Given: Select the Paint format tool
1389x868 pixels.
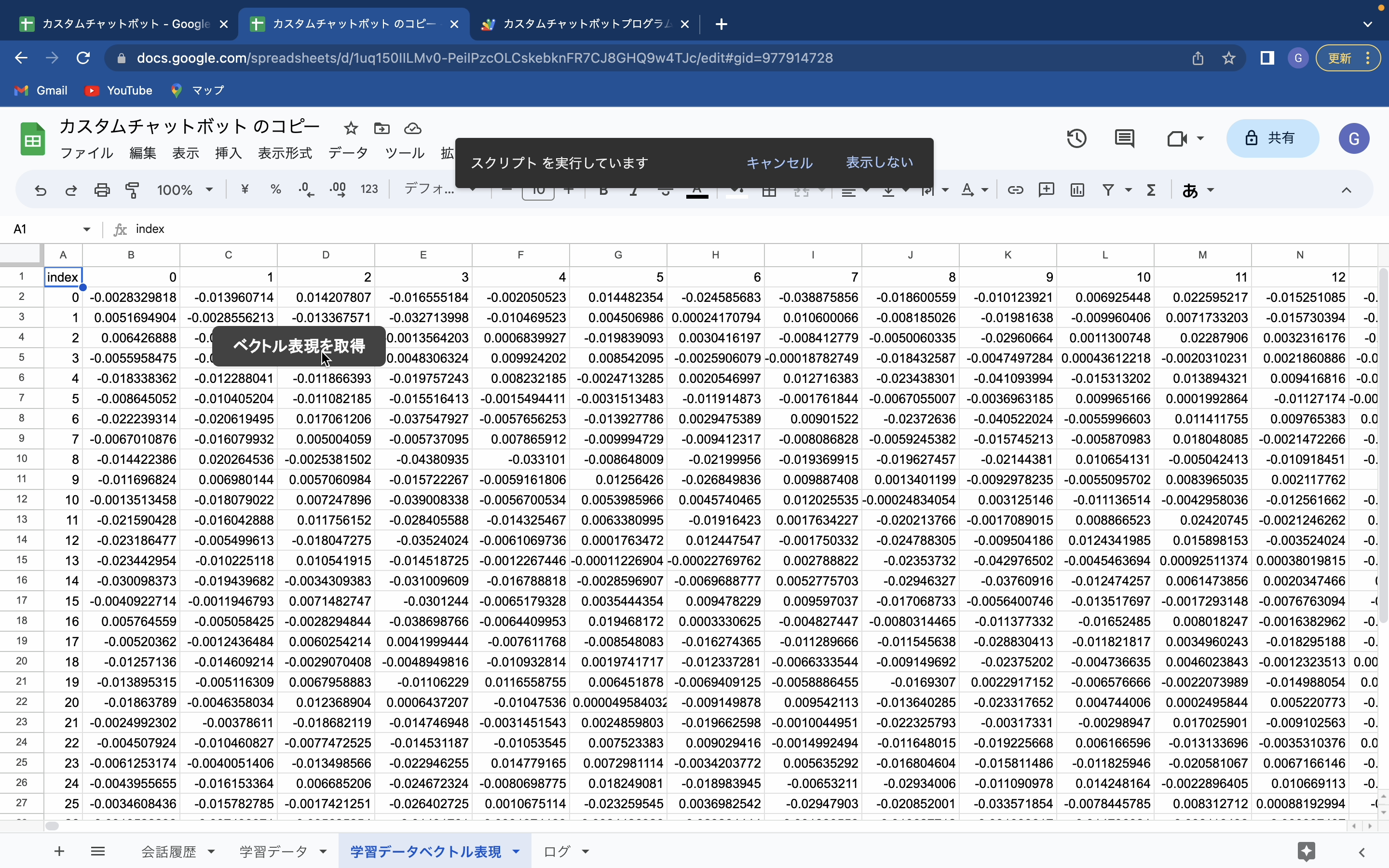Looking at the screenshot, I should click(132, 190).
